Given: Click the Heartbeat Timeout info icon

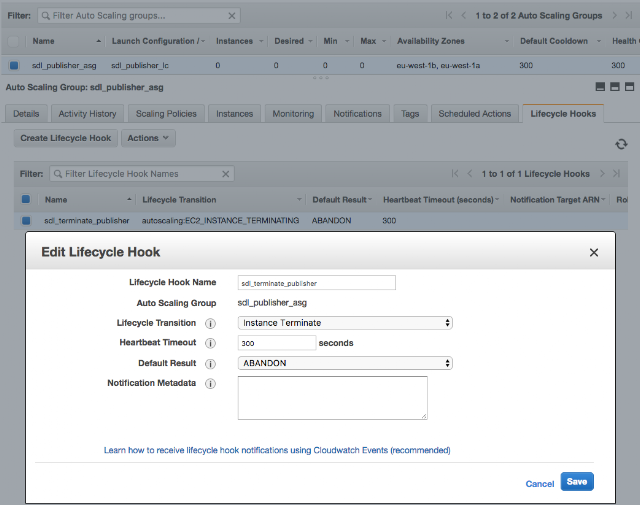Looking at the screenshot, I should (210, 343).
